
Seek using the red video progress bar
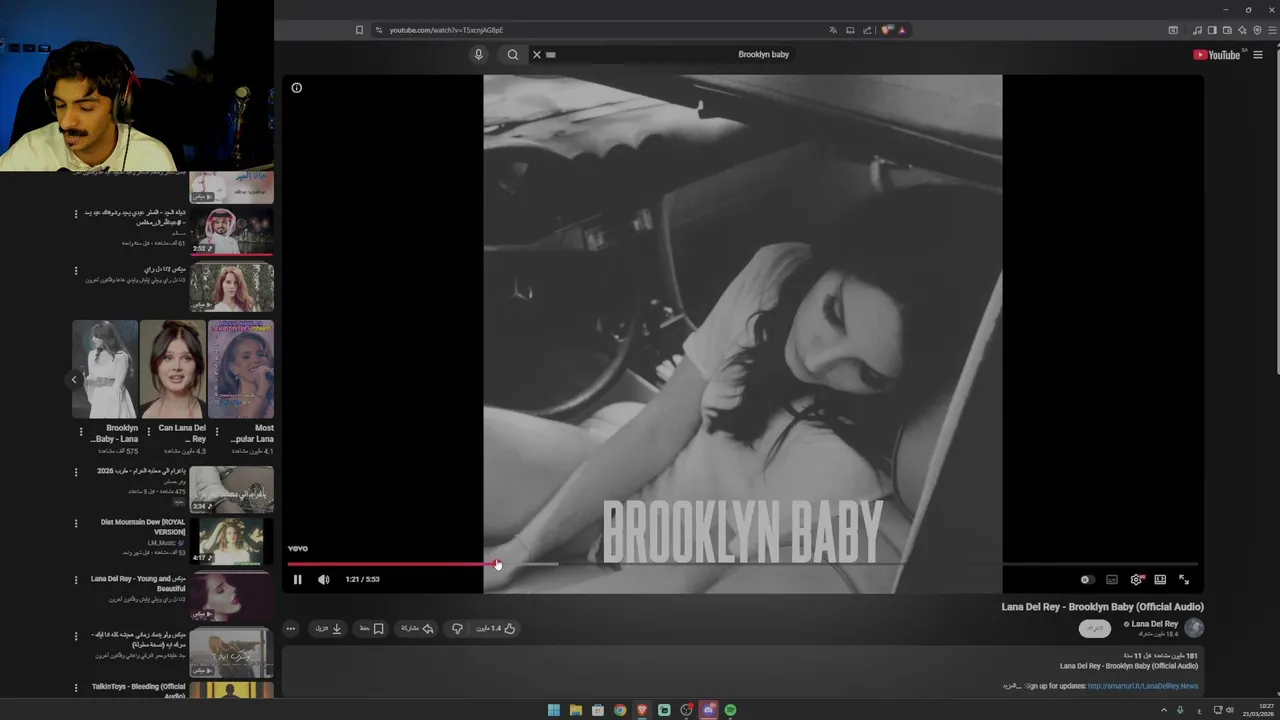click(743, 564)
